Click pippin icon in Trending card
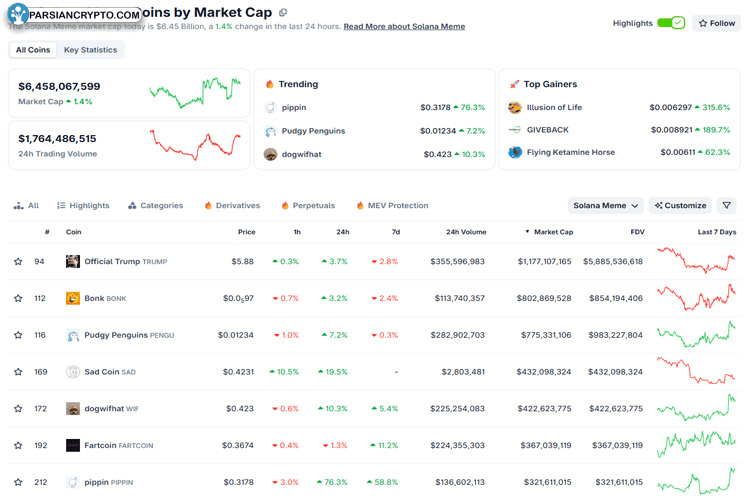 coord(270,107)
